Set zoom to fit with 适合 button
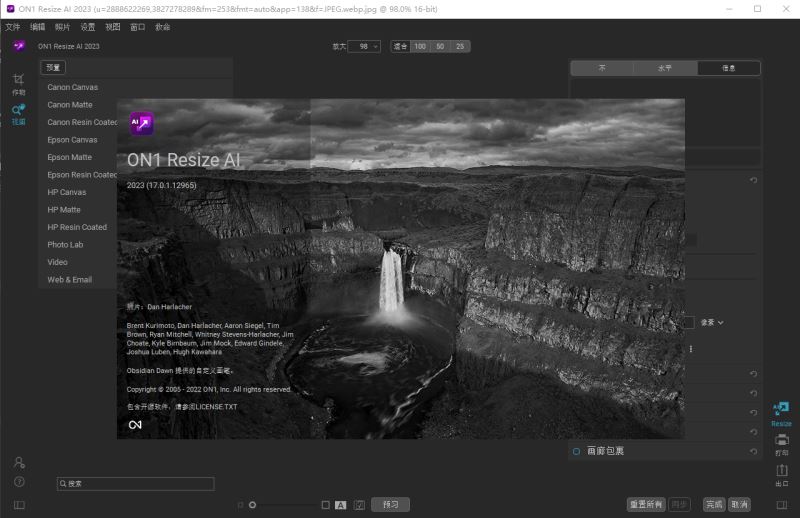 pyautogui.click(x=401, y=46)
